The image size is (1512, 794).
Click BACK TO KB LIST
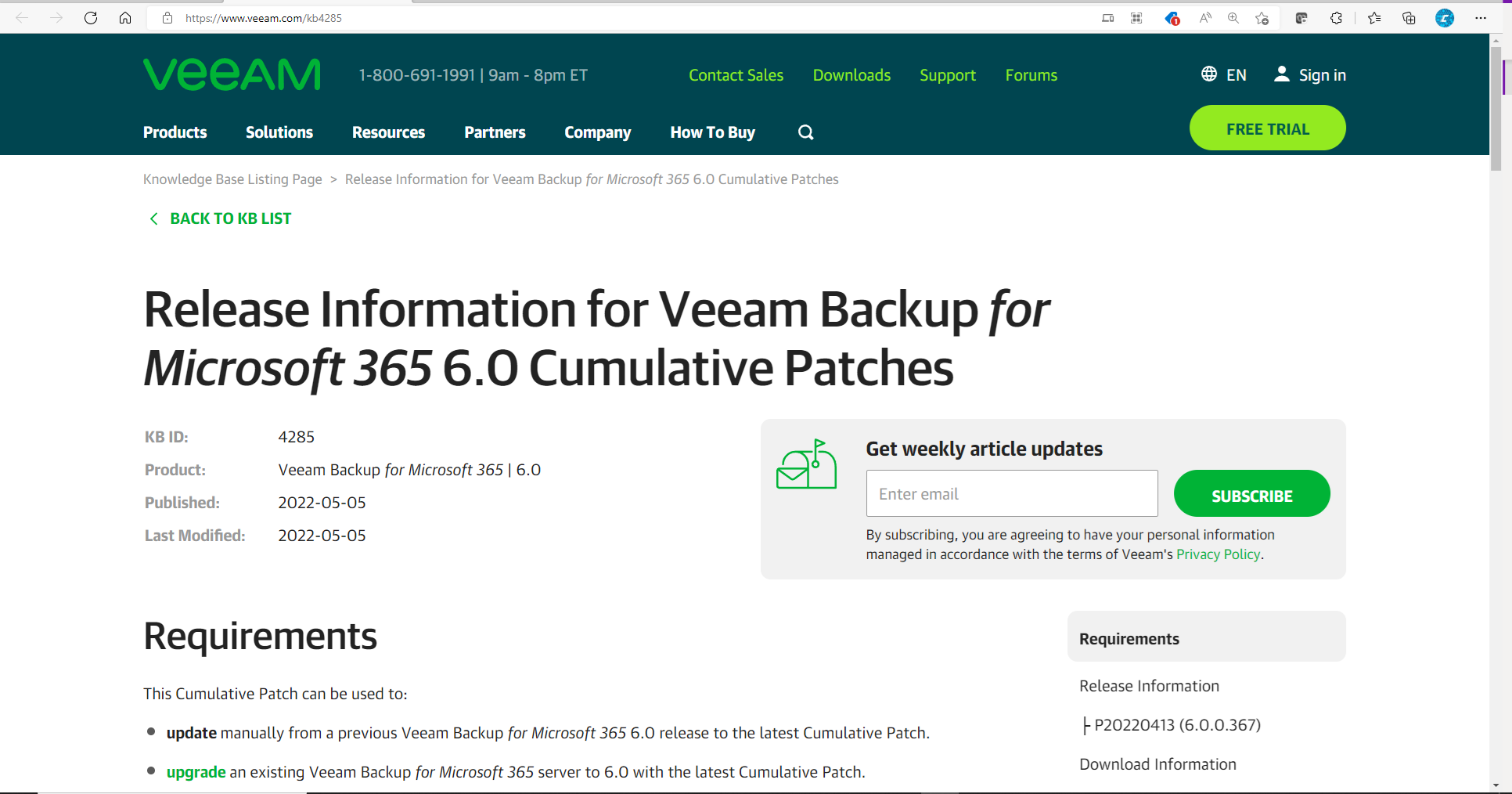click(231, 218)
